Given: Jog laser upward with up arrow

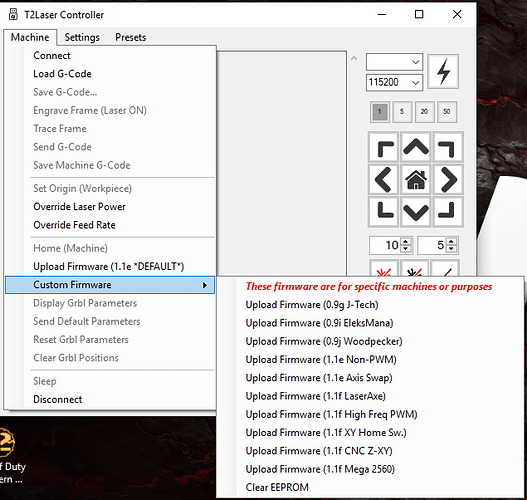Looking at the screenshot, I should tap(416, 147).
